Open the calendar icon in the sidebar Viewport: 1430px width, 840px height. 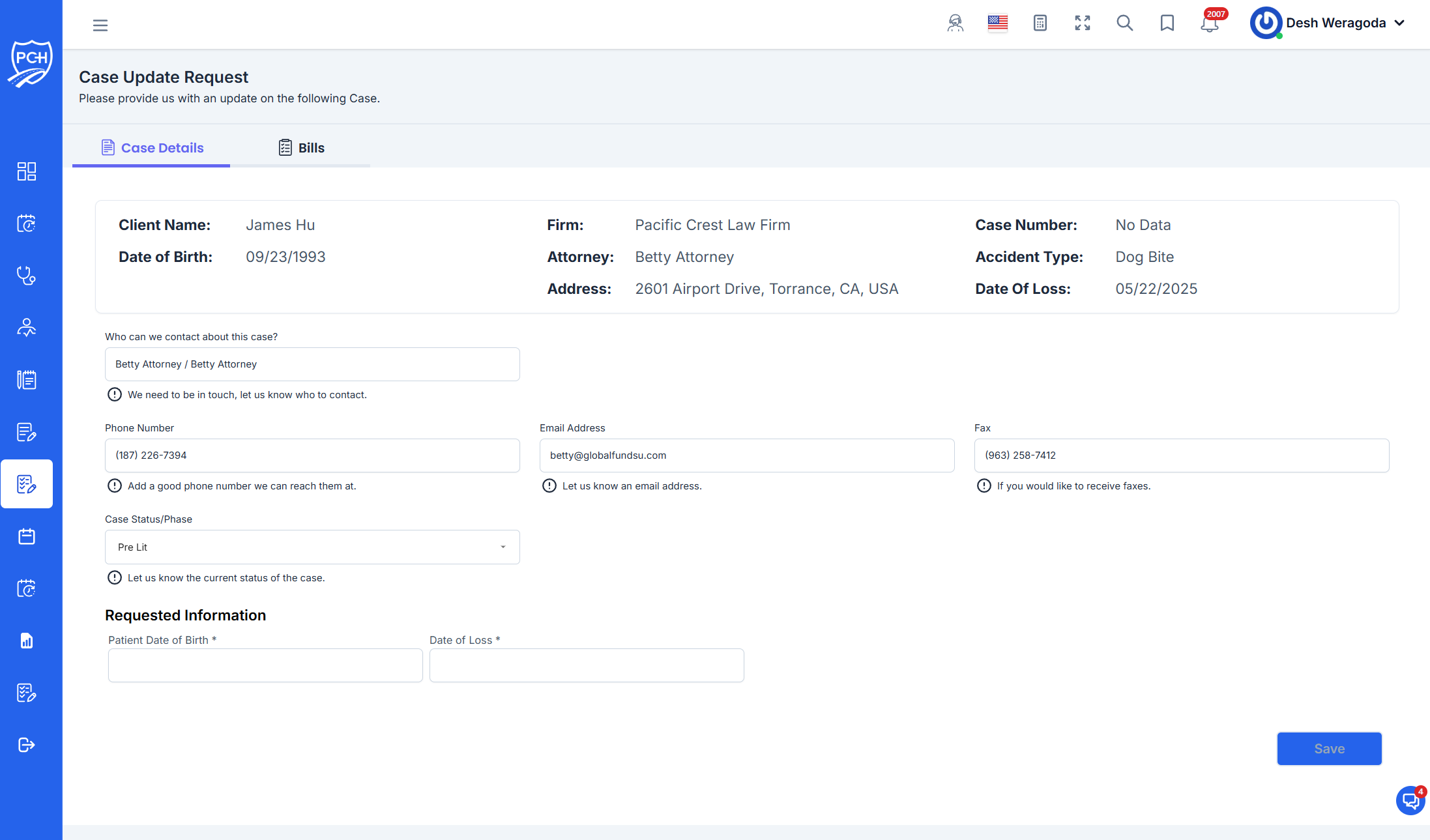[x=26, y=536]
